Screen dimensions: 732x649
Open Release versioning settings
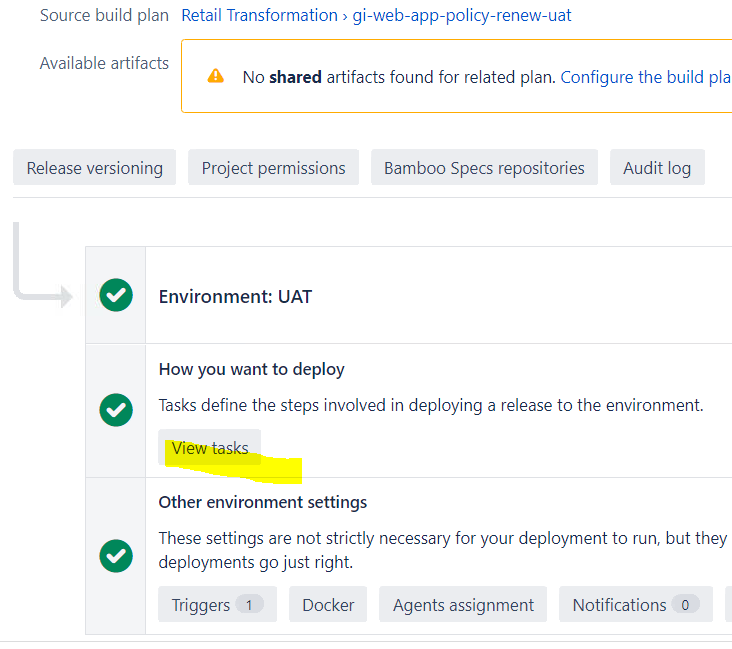point(95,168)
